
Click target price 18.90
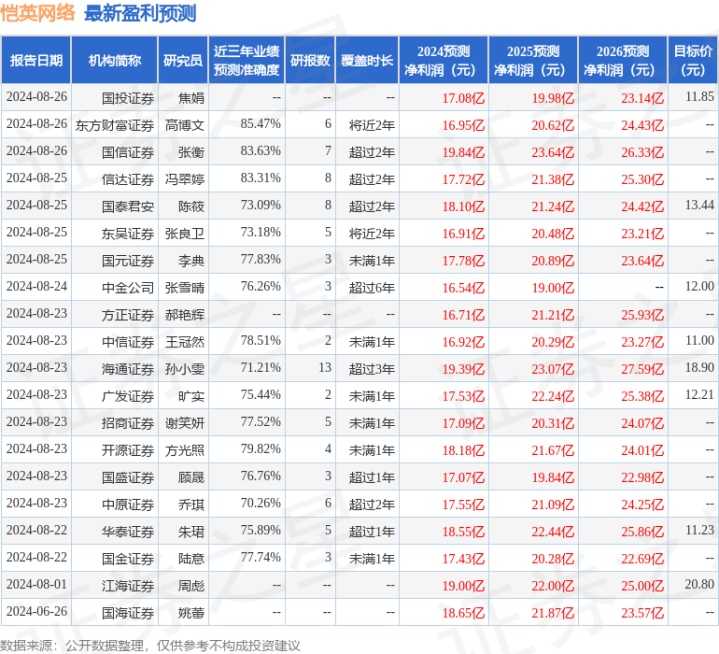(700, 367)
